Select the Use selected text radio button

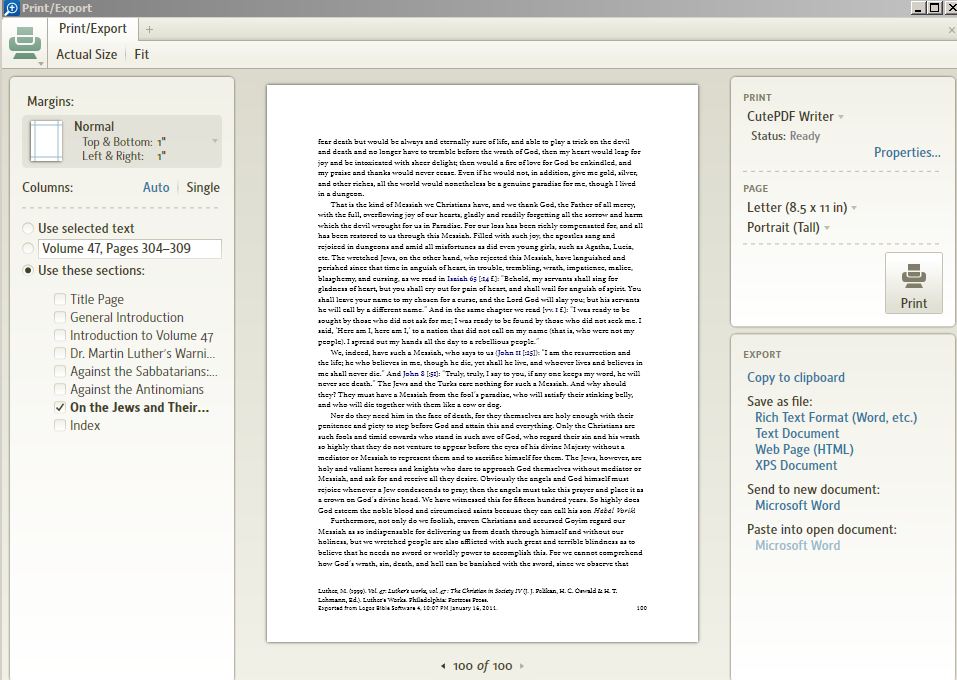click(28, 228)
